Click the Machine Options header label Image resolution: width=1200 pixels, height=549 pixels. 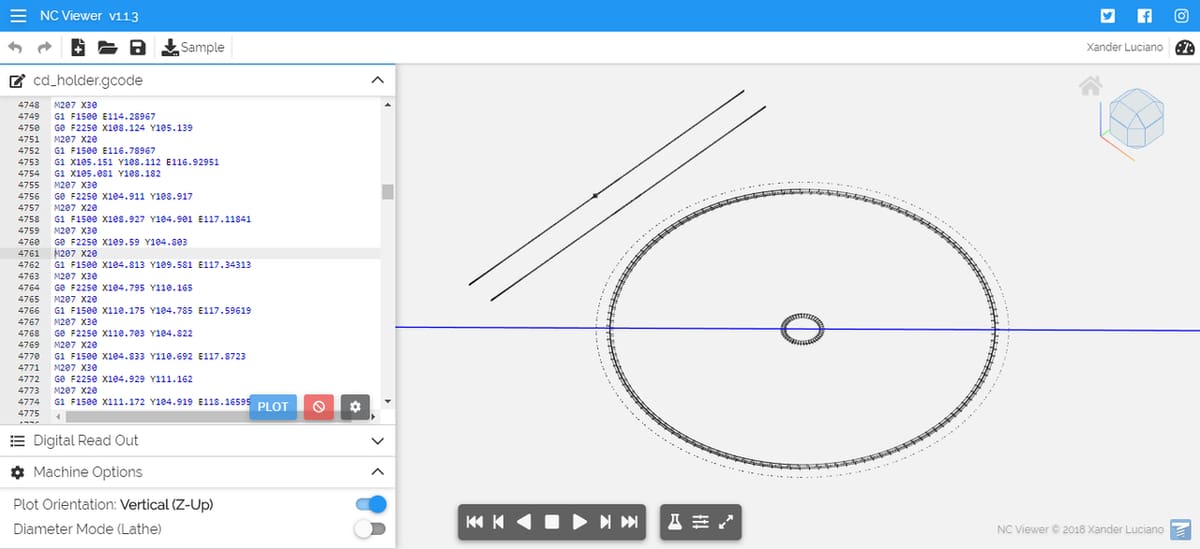click(x=88, y=472)
